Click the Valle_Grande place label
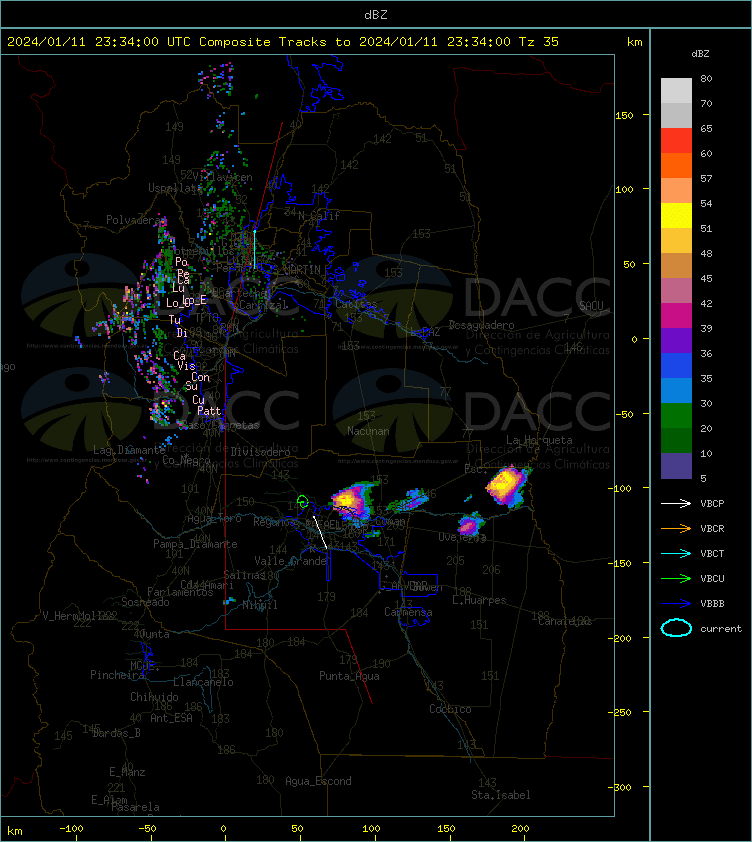This screenshot has width=752, height=842. coord(291,561)
